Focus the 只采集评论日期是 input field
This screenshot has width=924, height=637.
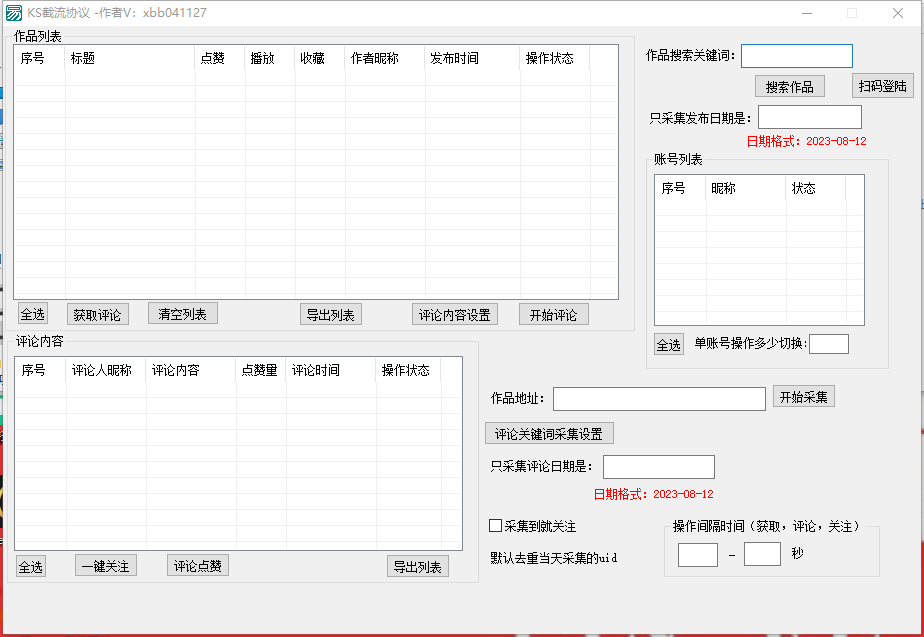pyautogui.click(x=659, y=467)
